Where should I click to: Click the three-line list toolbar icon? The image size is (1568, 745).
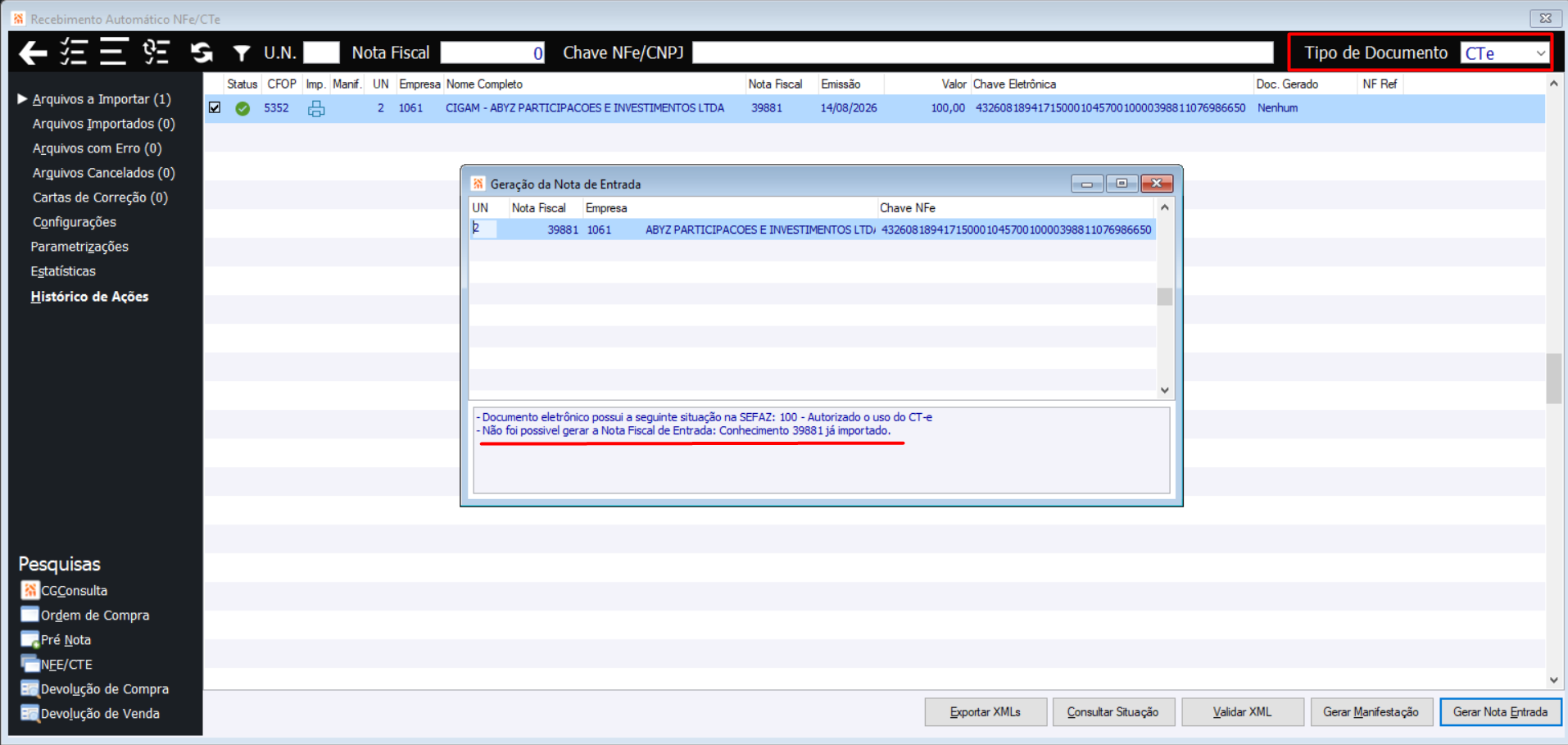[113, 52]
